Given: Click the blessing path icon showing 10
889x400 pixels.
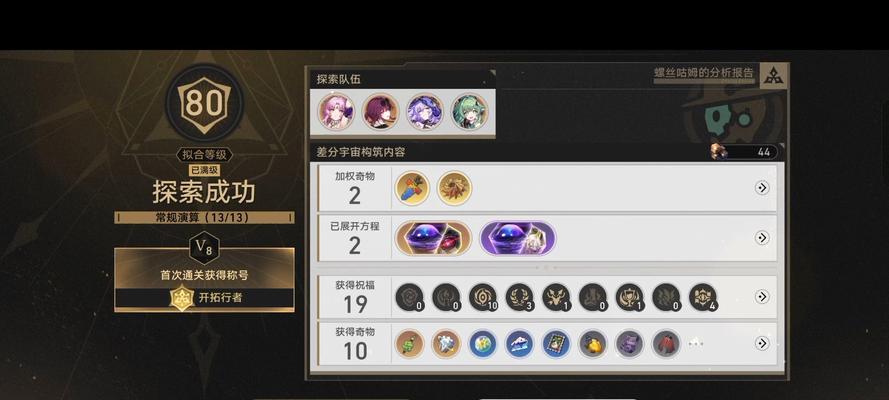Looking at the screenshot, I should (x=482, y=297).
